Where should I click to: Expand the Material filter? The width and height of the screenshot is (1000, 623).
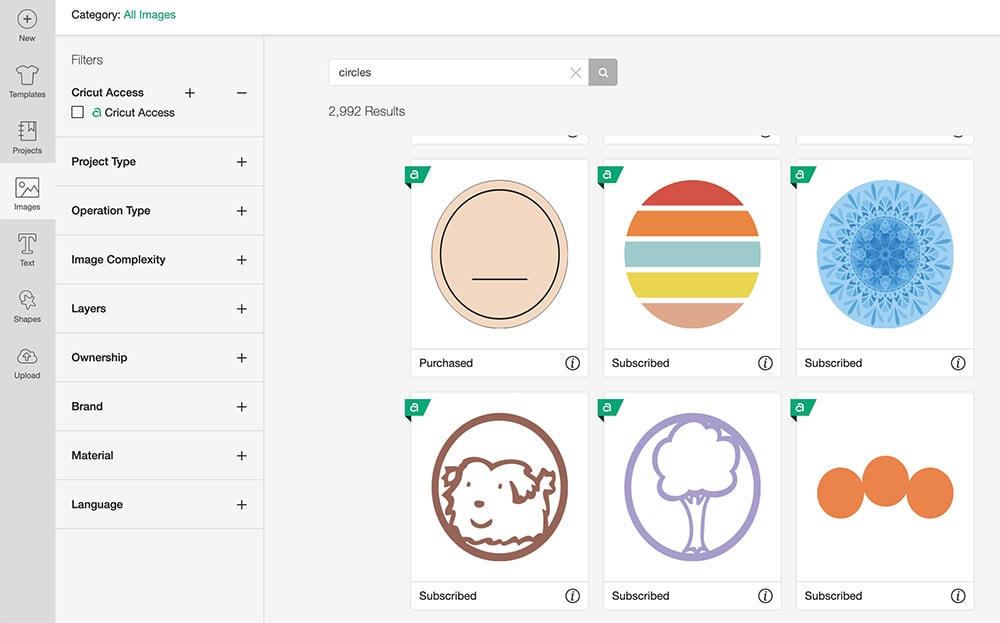point(241,456)
